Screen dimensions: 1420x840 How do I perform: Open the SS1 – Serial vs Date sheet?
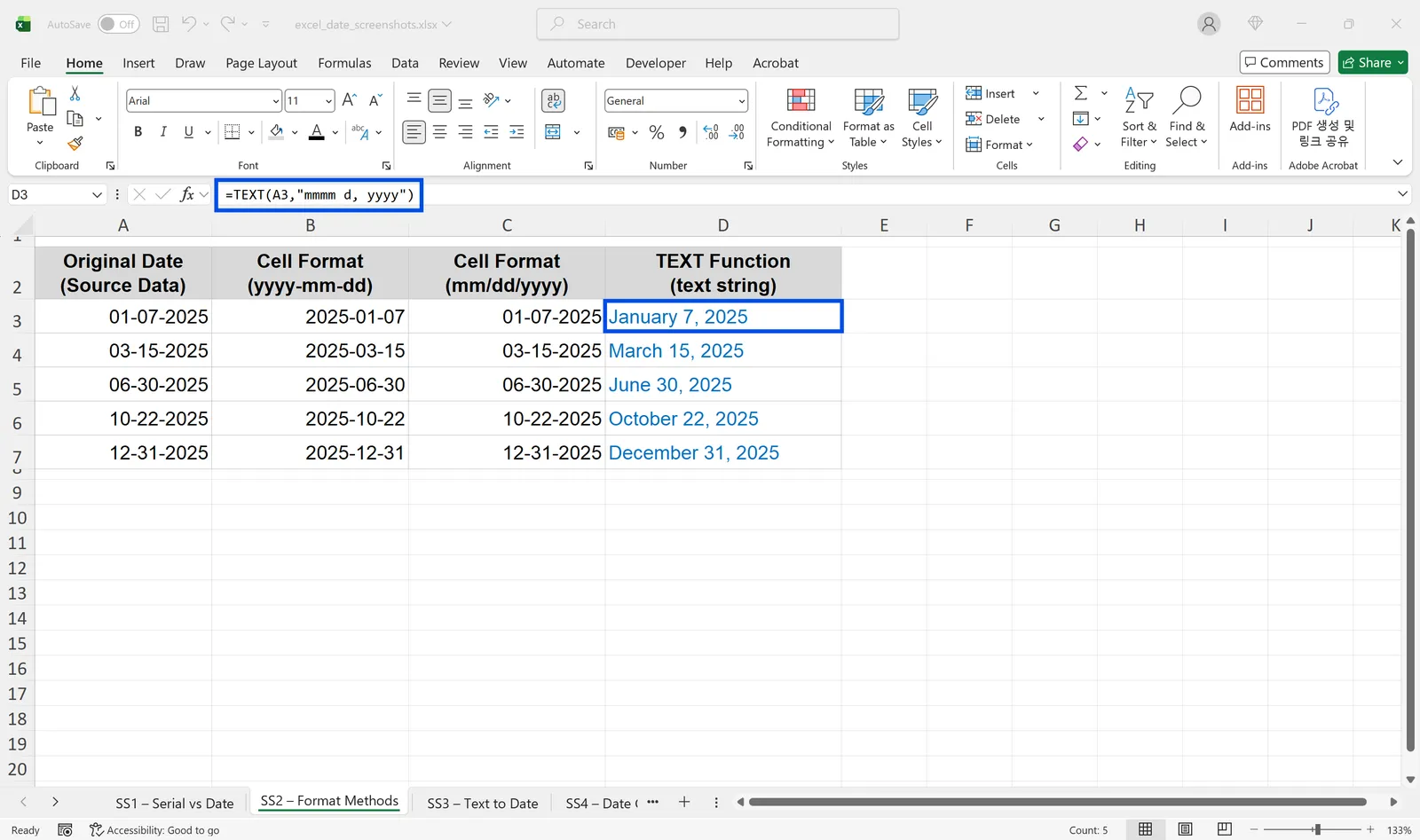click(175, 804)
